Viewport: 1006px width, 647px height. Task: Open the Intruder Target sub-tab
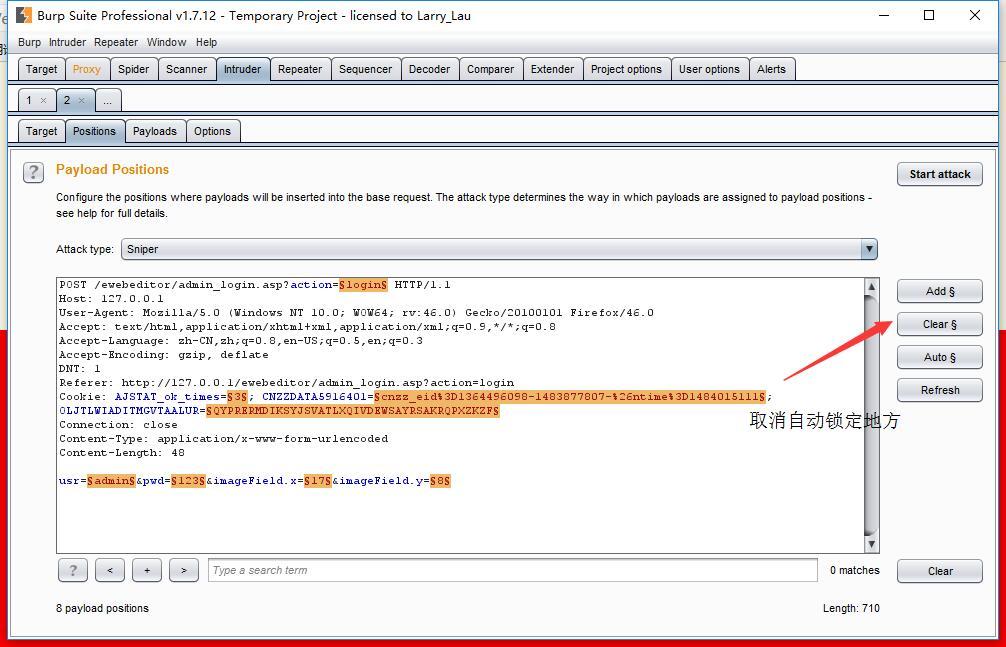[42, 131]
